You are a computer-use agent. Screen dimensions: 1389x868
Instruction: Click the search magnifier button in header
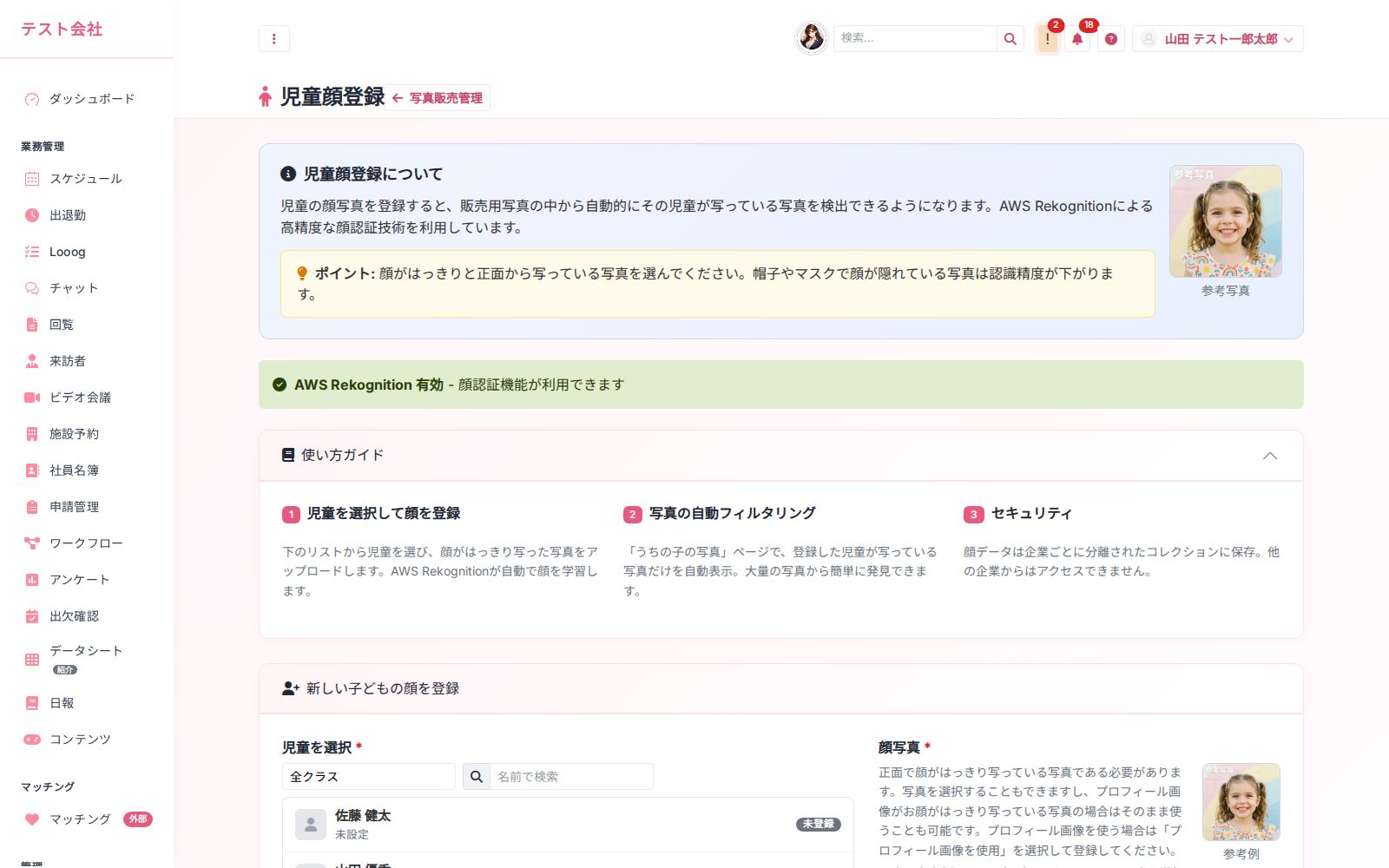(1010, 38)
